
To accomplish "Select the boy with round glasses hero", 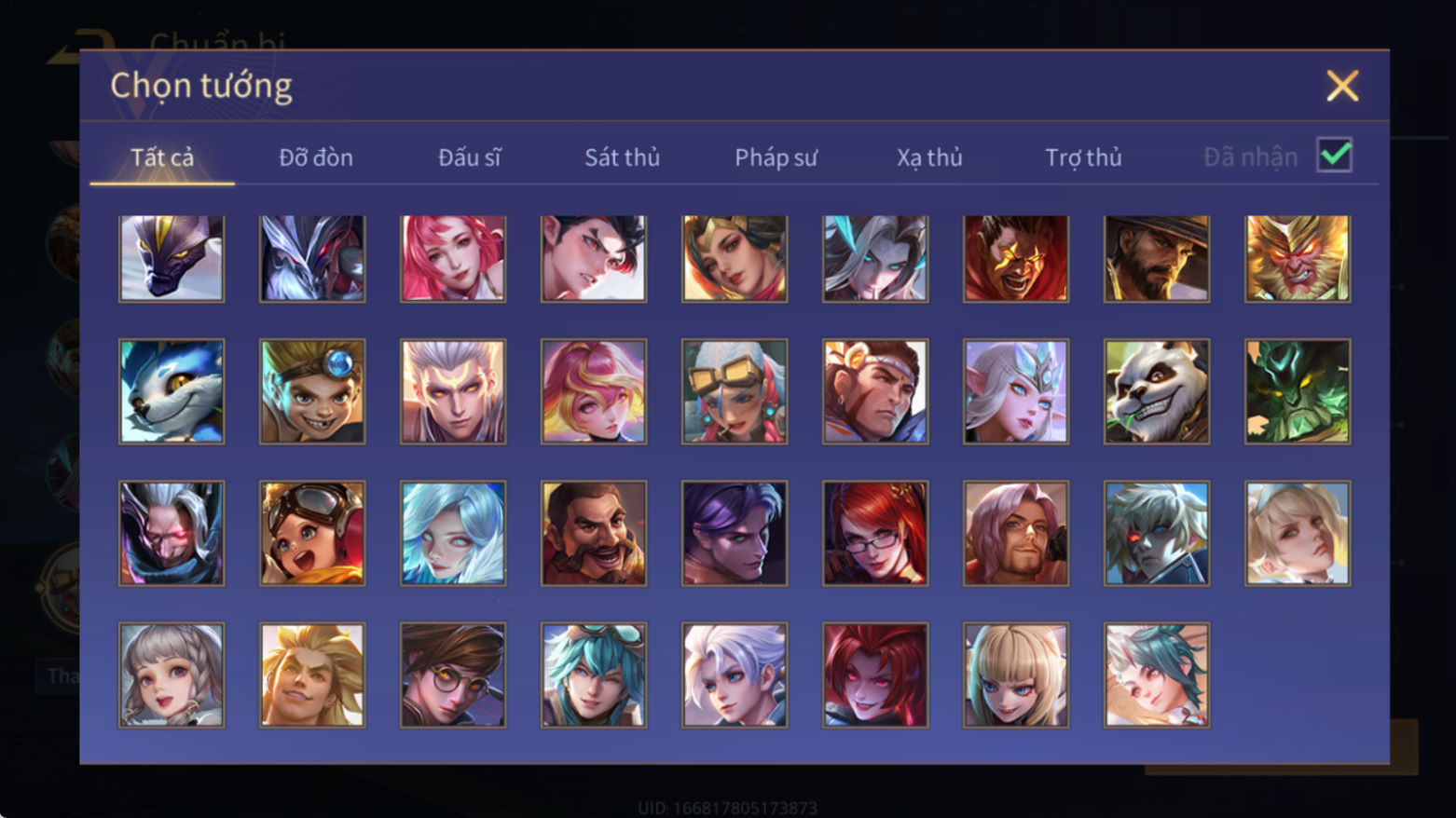I will click(x=453, y=675).
